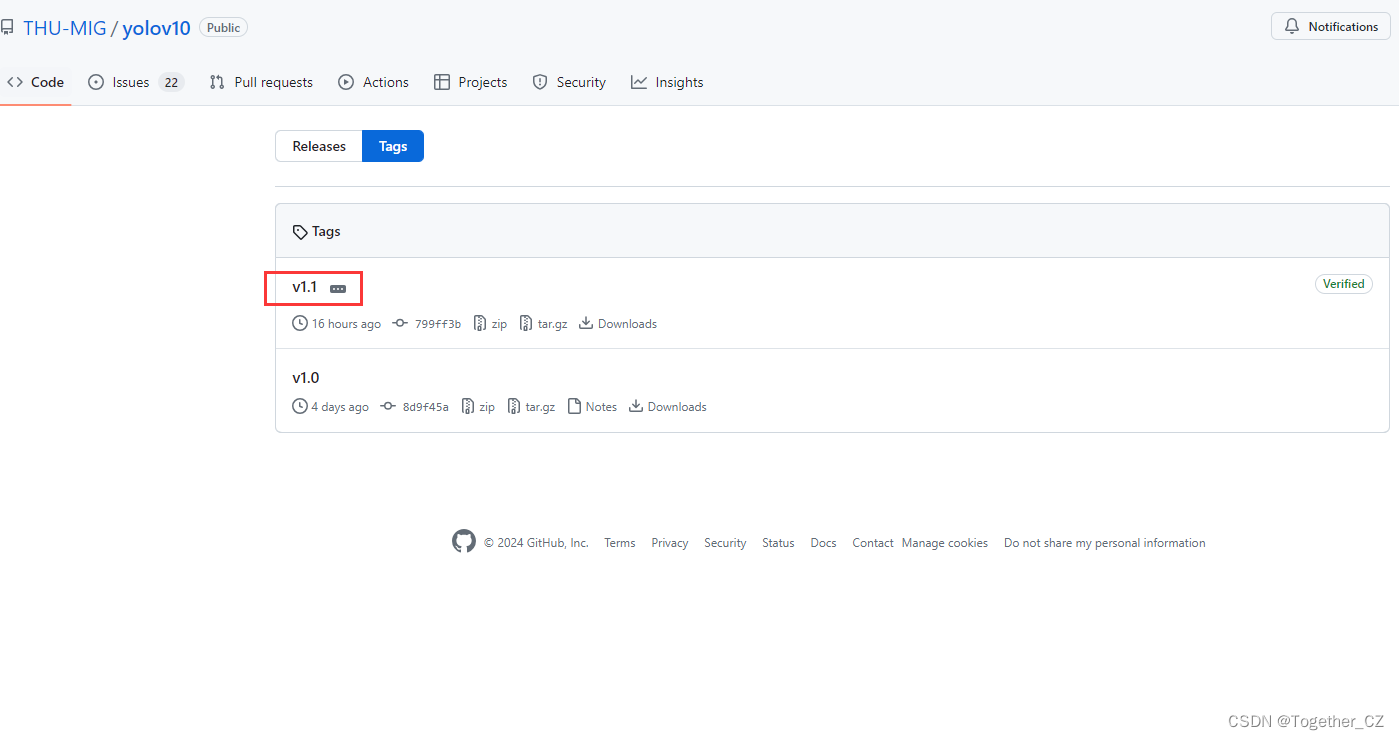1399x740 pixels.
Task: Click the "16 hours ago" timestamp
Action: click(x=346, y=324)
